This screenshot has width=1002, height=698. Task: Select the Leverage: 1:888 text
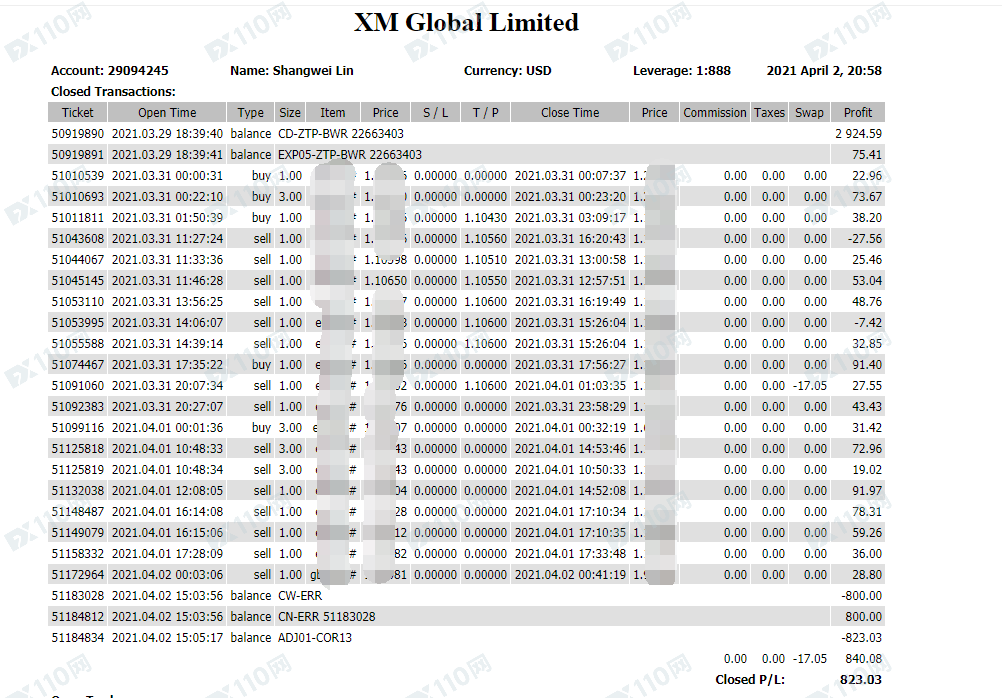click(682, 71)
